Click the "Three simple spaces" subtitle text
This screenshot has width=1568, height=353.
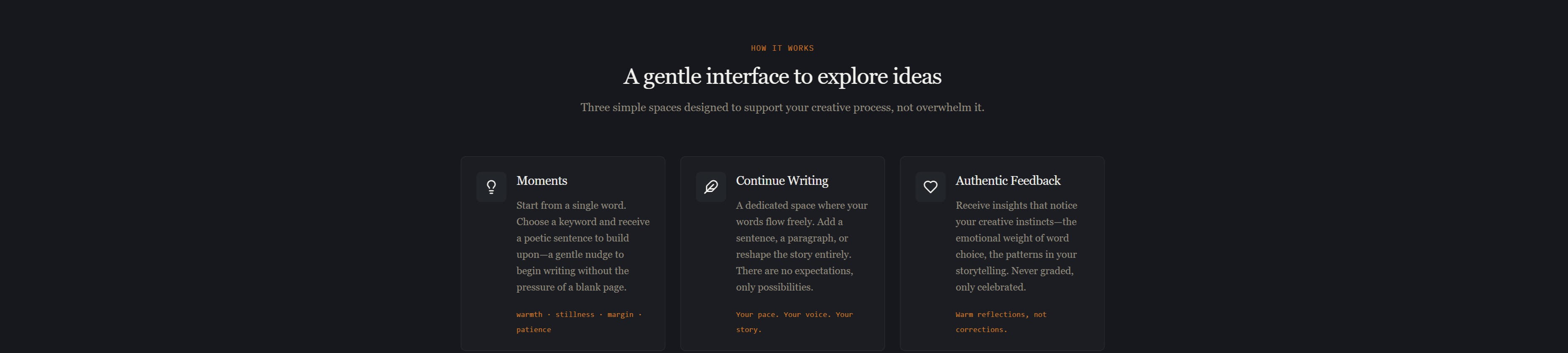point(782,108)
